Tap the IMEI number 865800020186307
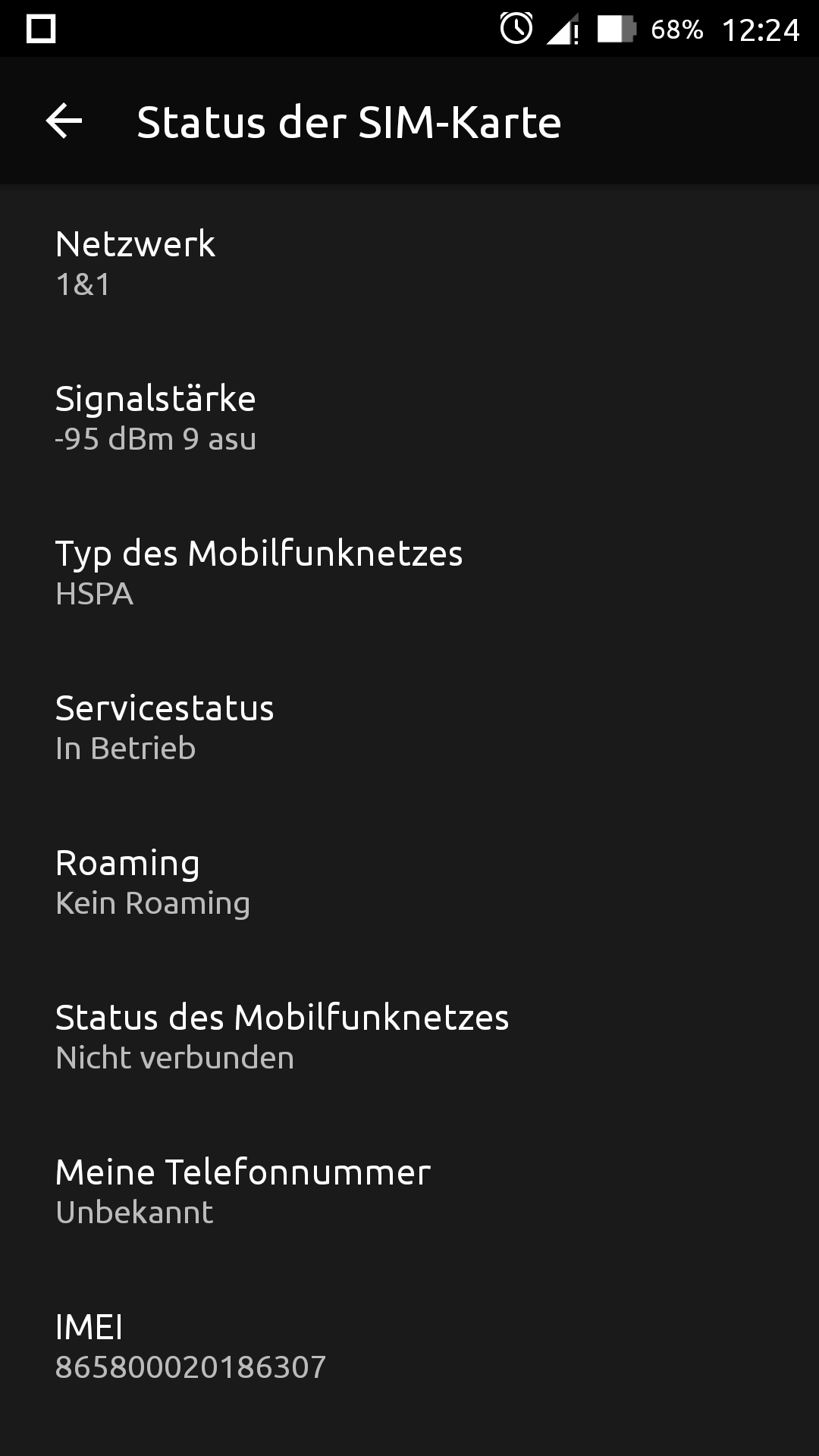The image size is (819, 1456). (x=191, y=1367)
